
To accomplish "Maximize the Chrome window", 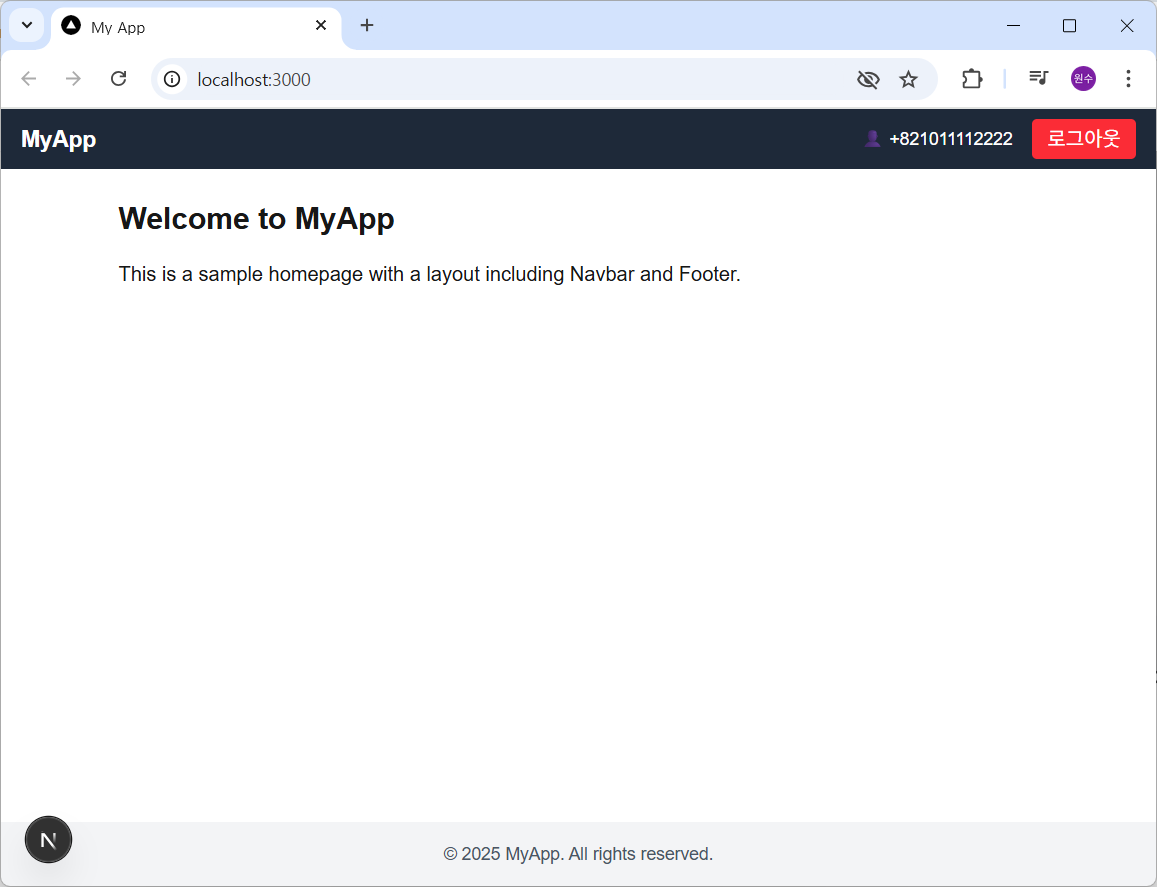I will tap(1069, 26).
